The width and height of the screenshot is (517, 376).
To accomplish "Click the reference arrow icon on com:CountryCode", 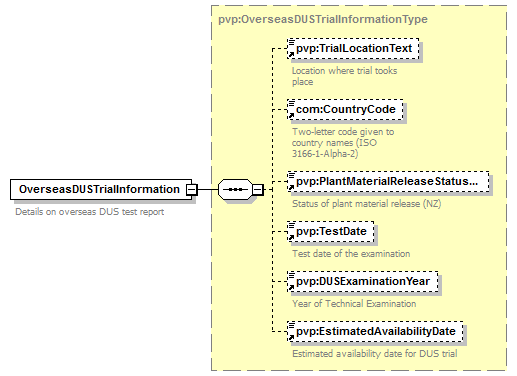I will point(291,115).
